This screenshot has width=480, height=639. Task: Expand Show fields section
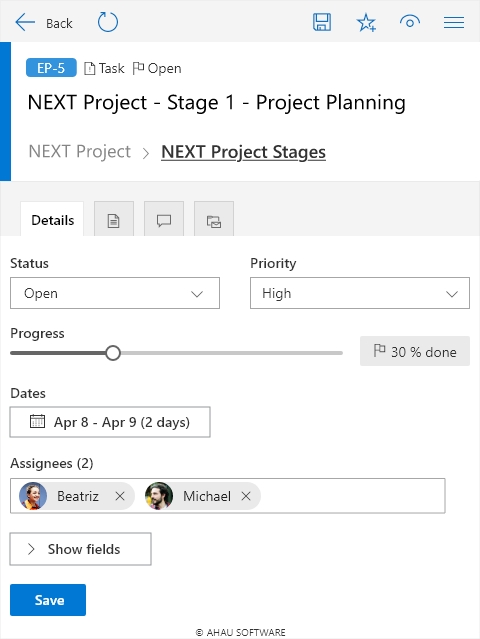coord(81,549)
